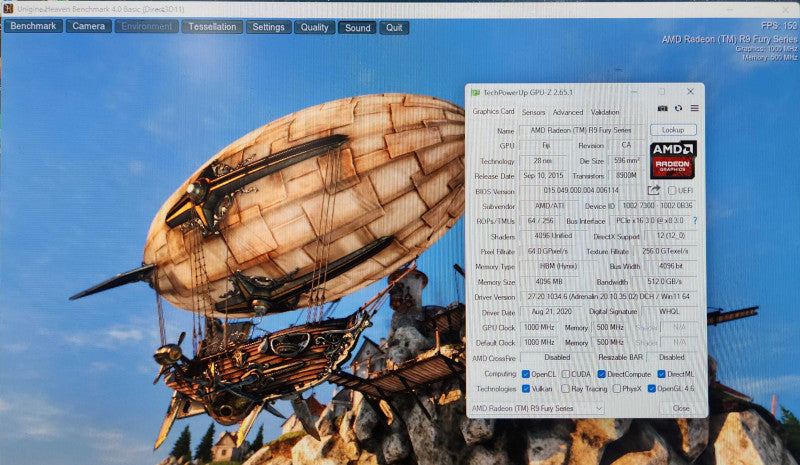Click the Bus Width value 4096 bit
Viewport: 800px width, 465px height.
pos(670,266)
